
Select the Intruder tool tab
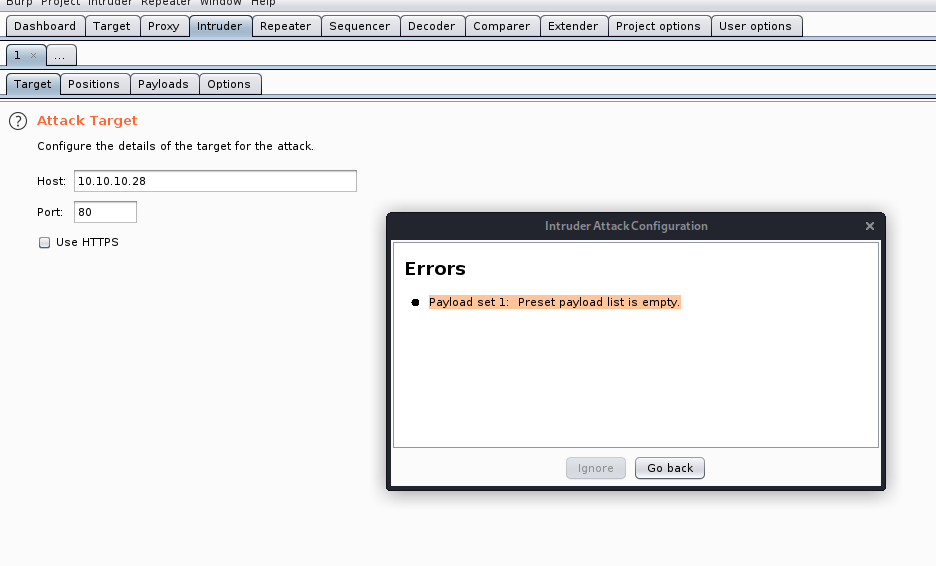click(220, 26)
